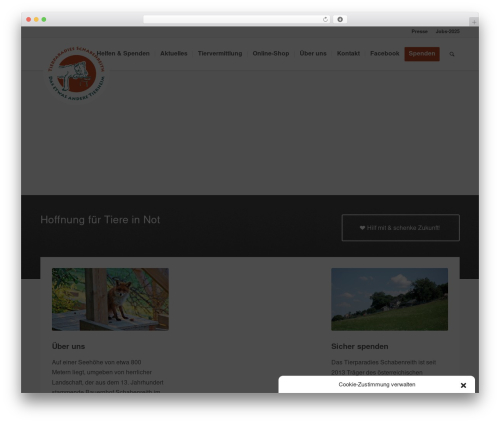Open Helfen & Spenden menu
This screenshot has width=500, height=423.
coord(123,53)
